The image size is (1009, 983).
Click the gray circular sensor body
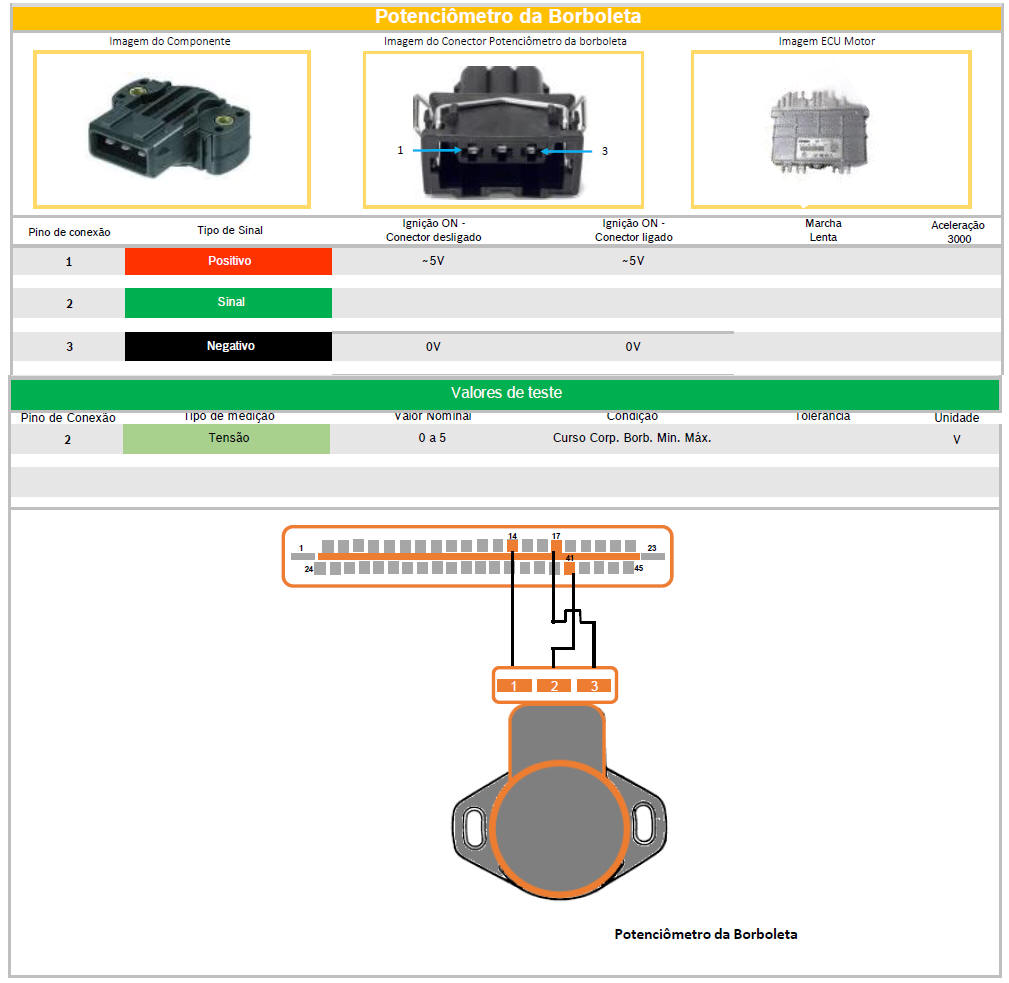click(x=555, y=826)
